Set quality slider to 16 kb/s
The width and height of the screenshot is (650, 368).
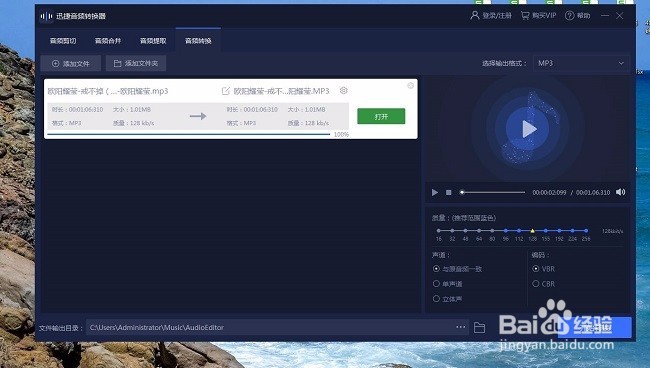click(x=439, y=230)
